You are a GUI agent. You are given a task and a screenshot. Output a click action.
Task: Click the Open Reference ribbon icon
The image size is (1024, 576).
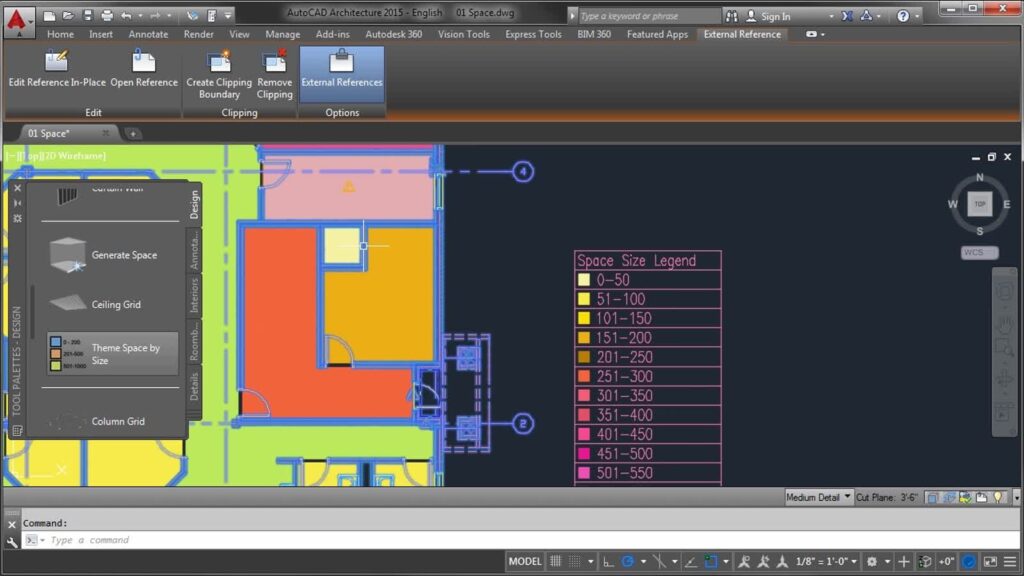pos(144,61)
